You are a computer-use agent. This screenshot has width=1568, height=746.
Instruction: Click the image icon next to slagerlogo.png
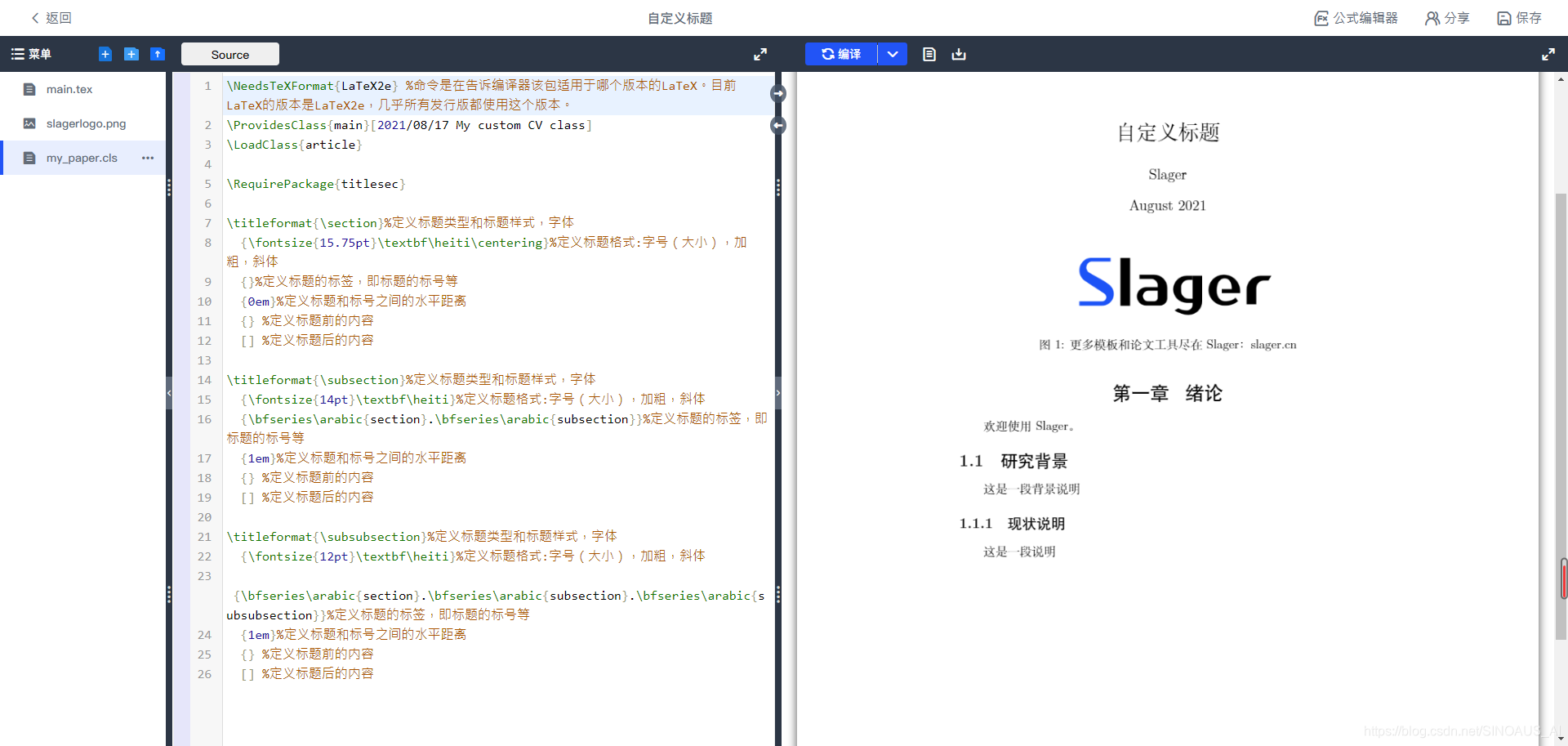pos(29,123)
